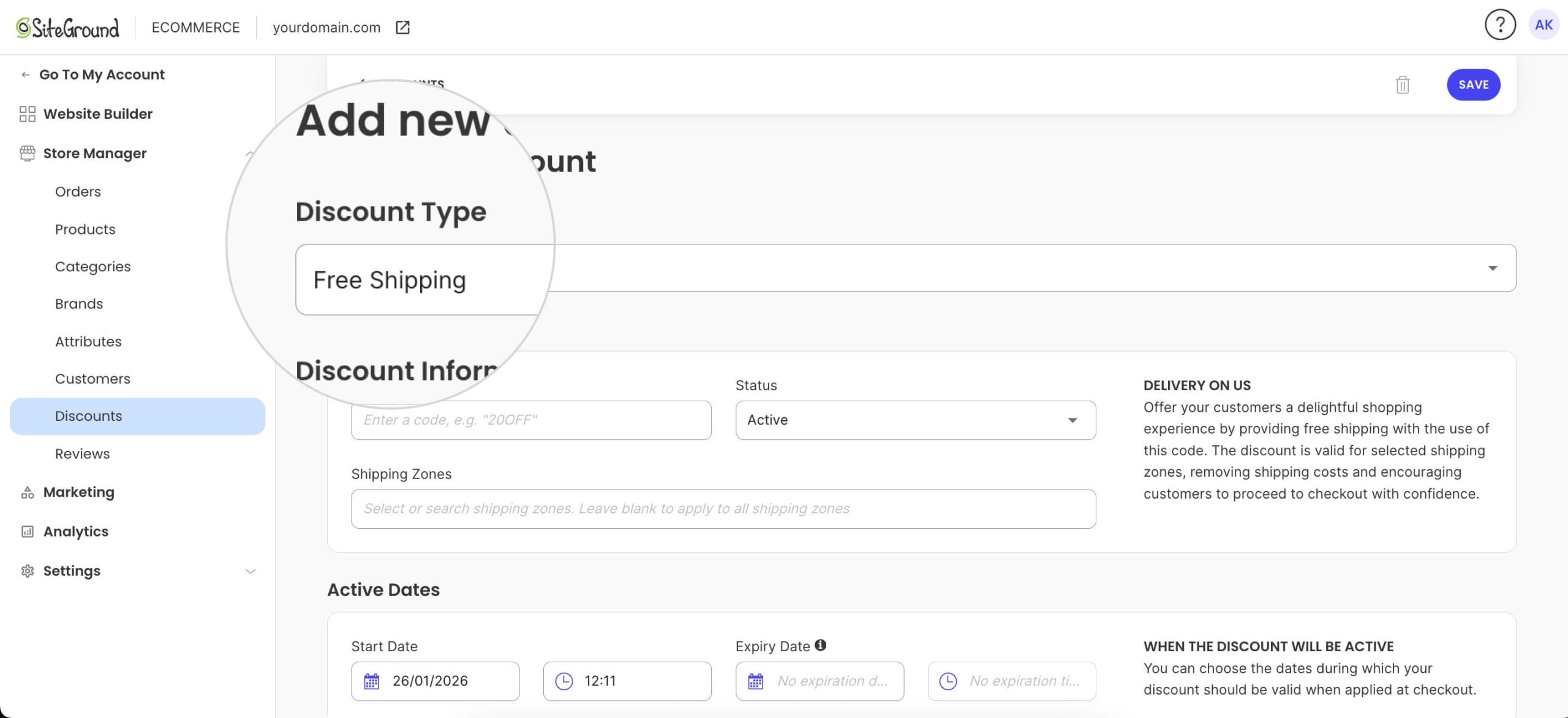The width and height of the screenshot is (1568, 718).
Task: Open Products page
Action: pyautogui.click(x=85, y=229)
